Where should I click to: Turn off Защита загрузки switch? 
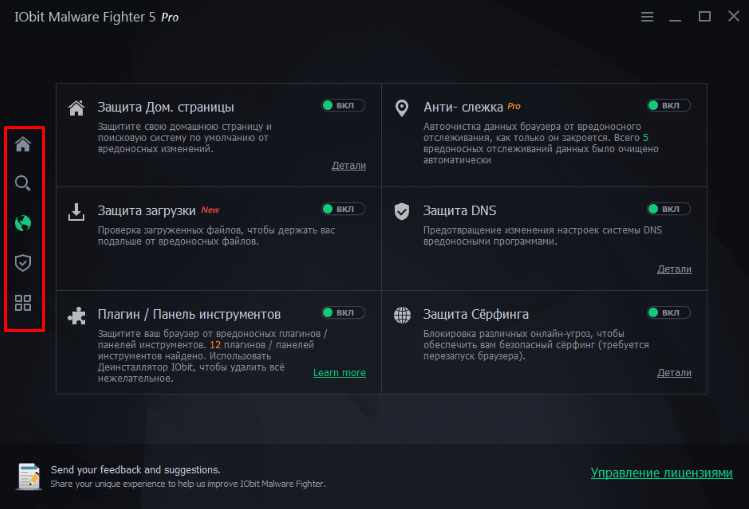click(x=343, y=209)
